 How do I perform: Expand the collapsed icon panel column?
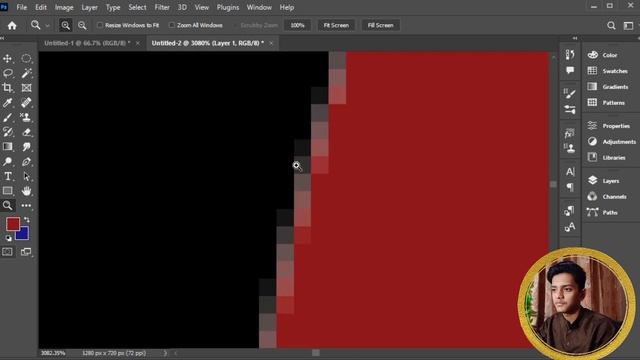pos(575,38)
